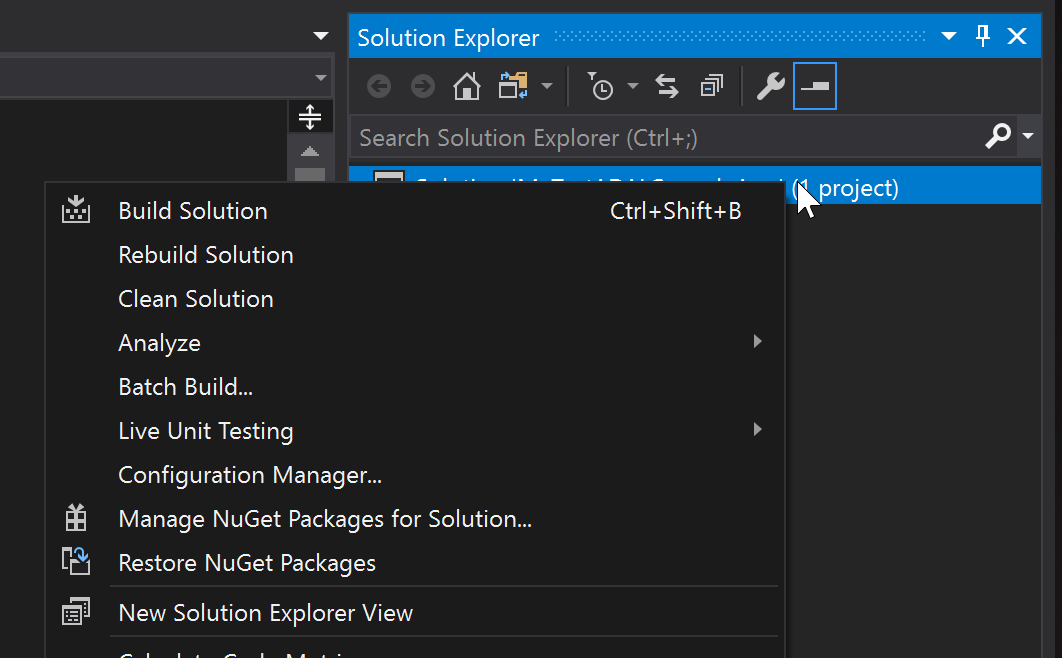This screenshot has height=658, width=1062.
Task: Select the solution node (1 project)
Action: (x=695, y=186)
